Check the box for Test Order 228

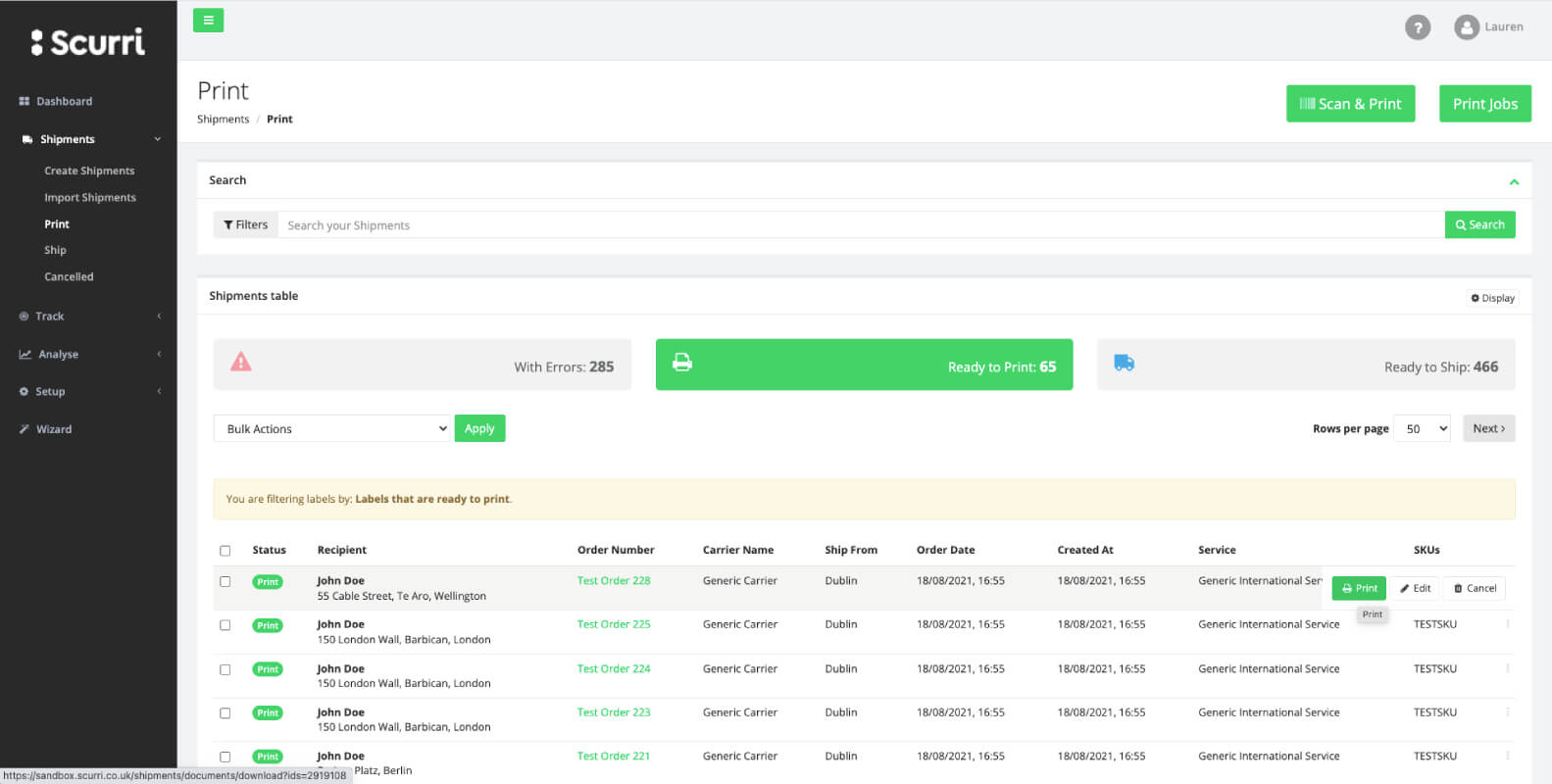pyautogui.click(x=225, y=581)
